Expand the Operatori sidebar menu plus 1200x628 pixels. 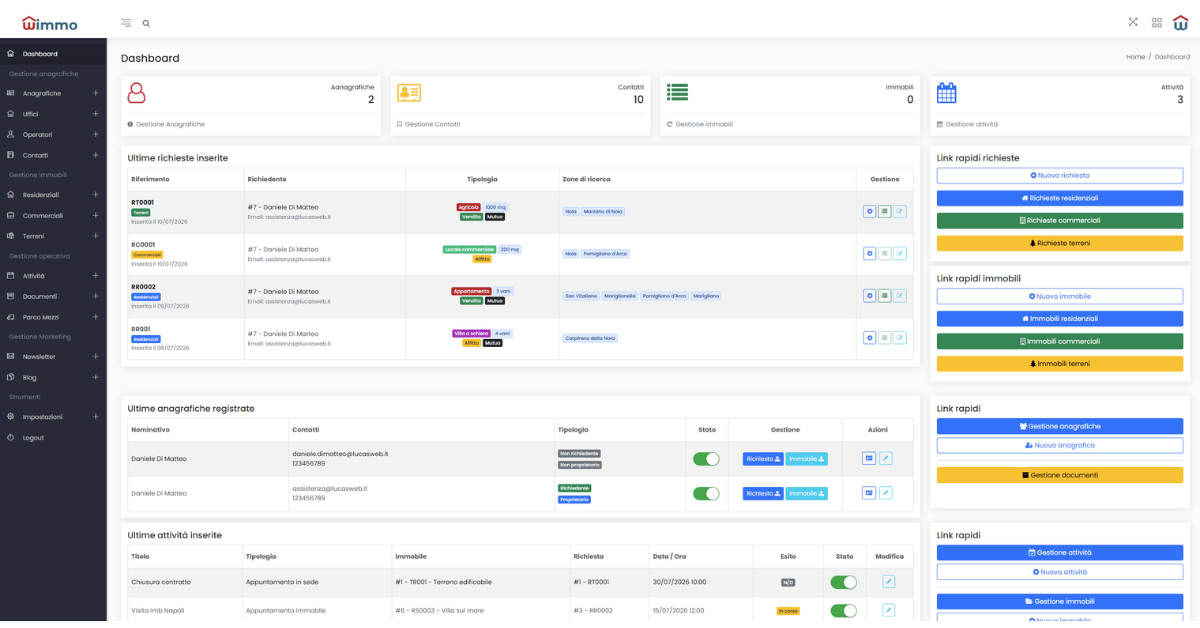pyautogui.click(x=95, y=134)
